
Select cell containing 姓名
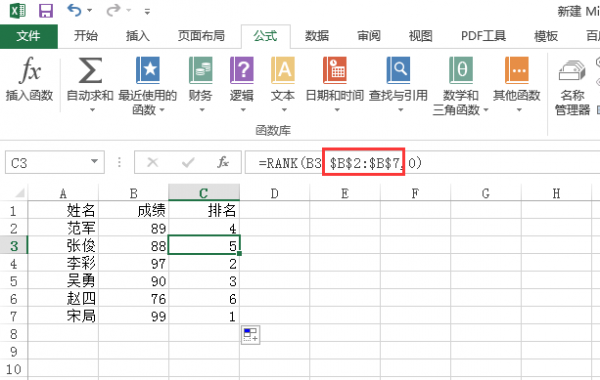(x=63, y=210)
